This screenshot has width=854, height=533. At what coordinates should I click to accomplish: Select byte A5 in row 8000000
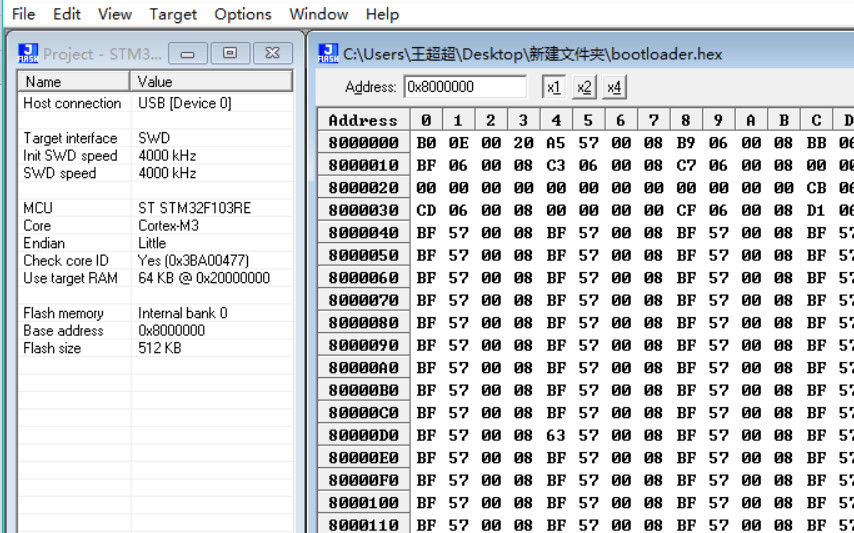click(556, 143)
